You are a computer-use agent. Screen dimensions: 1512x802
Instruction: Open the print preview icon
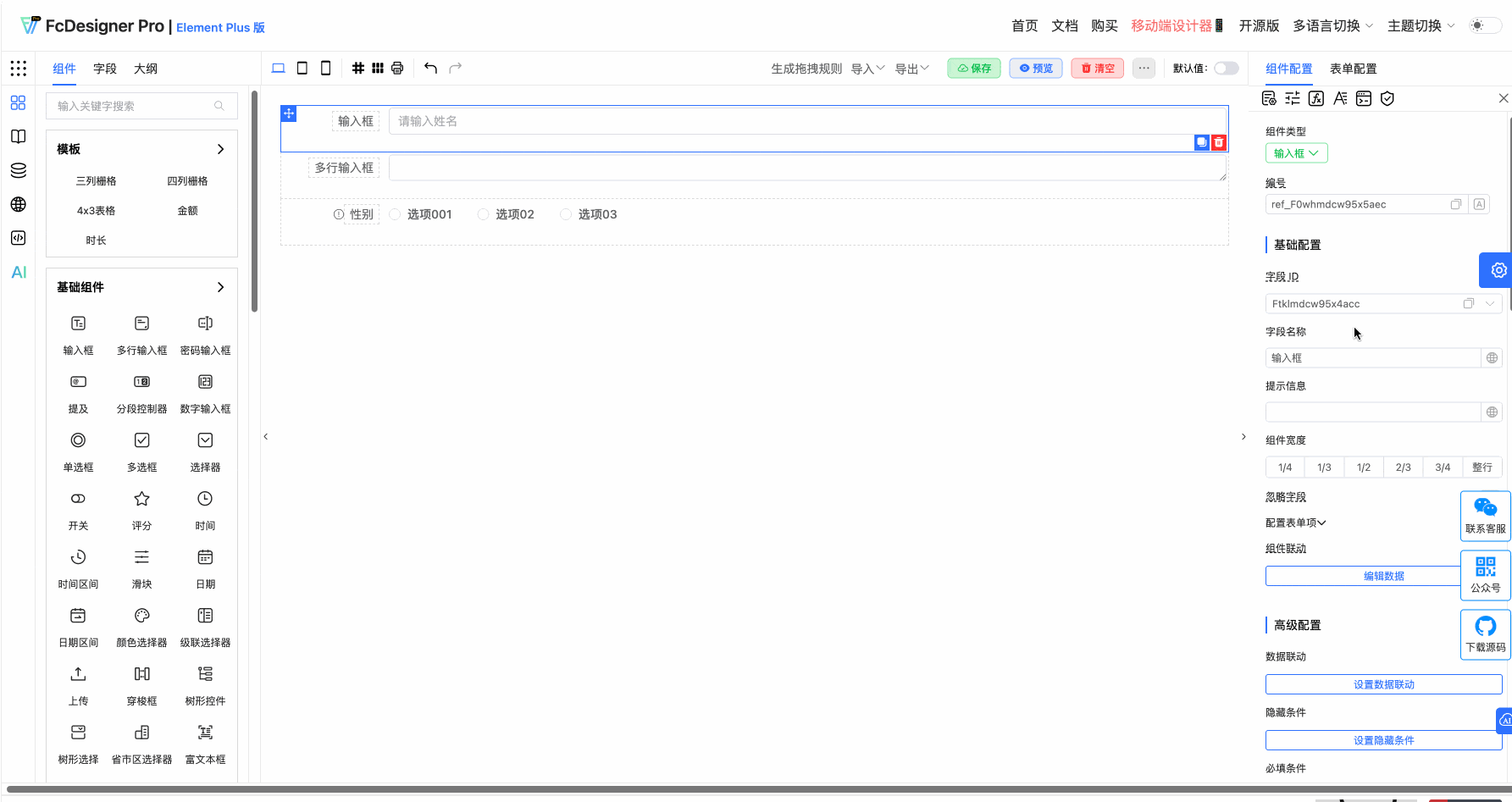tap(397, 68)
